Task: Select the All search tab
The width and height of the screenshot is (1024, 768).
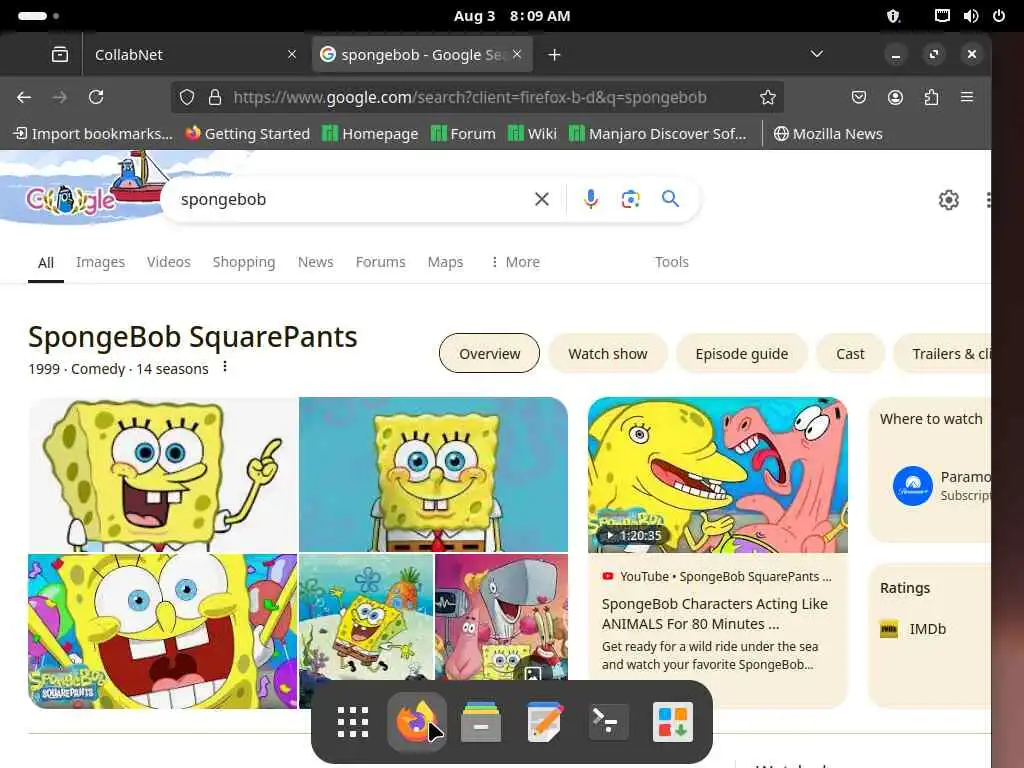Action: pyautogui.click(x=46, y=263)
